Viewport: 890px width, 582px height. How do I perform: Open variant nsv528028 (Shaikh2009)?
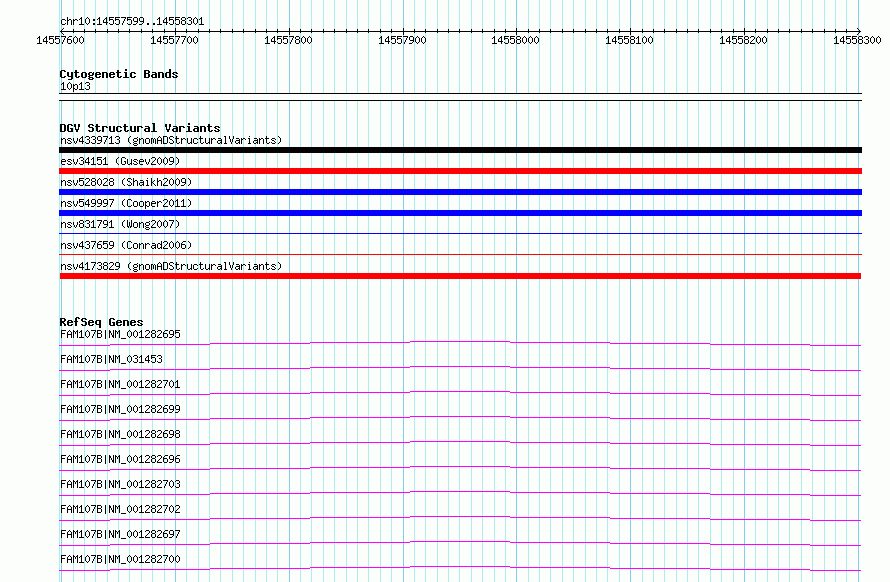[126, 182]
